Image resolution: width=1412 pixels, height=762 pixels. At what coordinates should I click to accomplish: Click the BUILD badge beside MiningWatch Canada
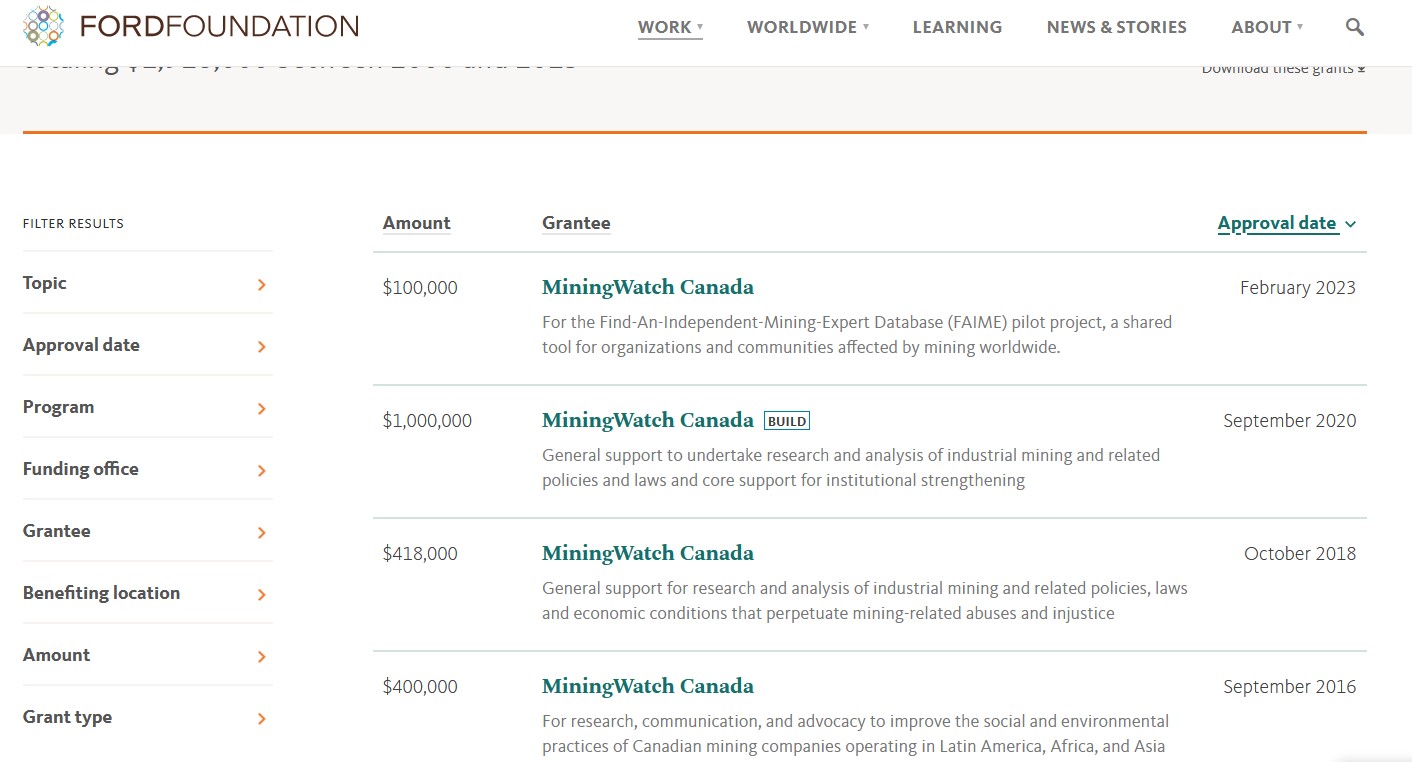click(786, 421)
